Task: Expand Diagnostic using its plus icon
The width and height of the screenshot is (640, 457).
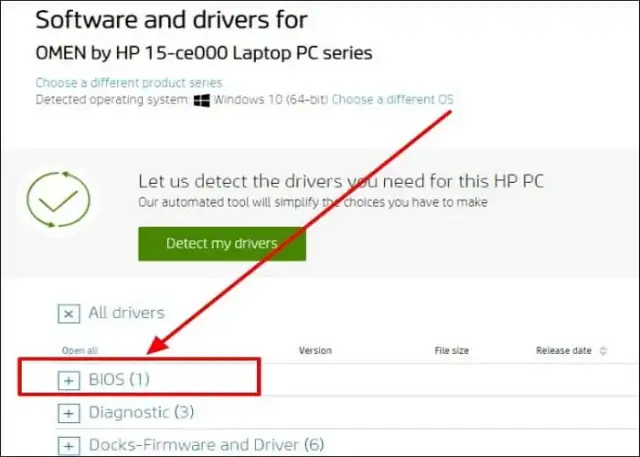Action: (x=69, y=413)
